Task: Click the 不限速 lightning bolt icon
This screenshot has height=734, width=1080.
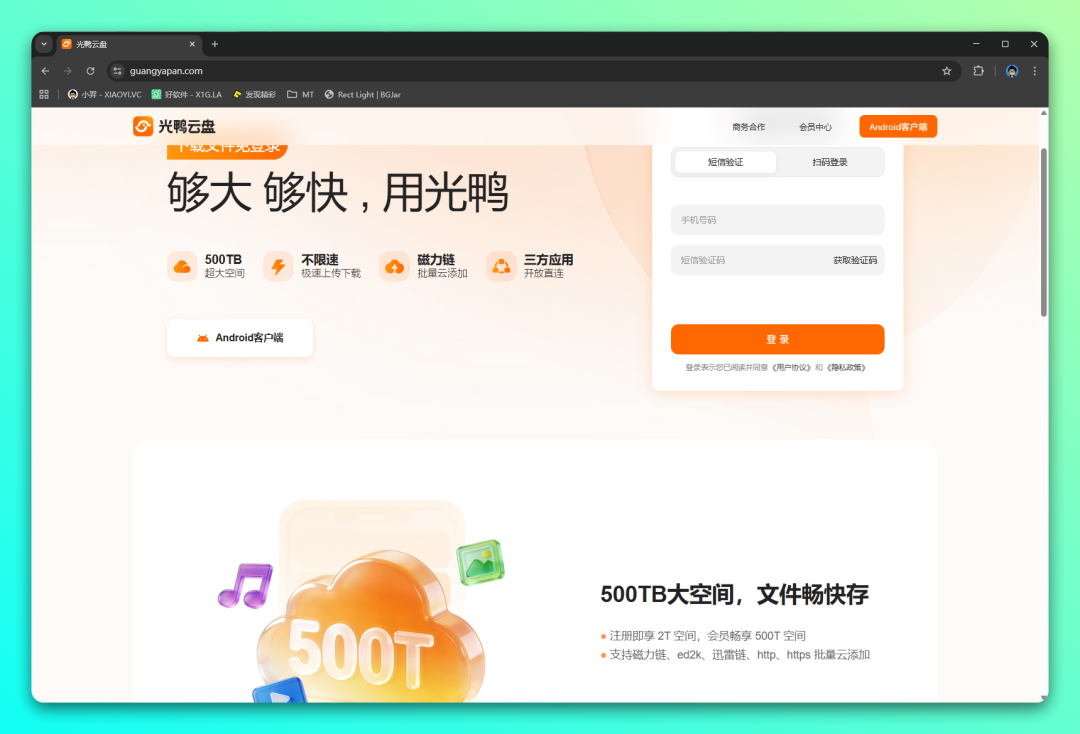Action: pyautogui.click(x=278, y=266)
